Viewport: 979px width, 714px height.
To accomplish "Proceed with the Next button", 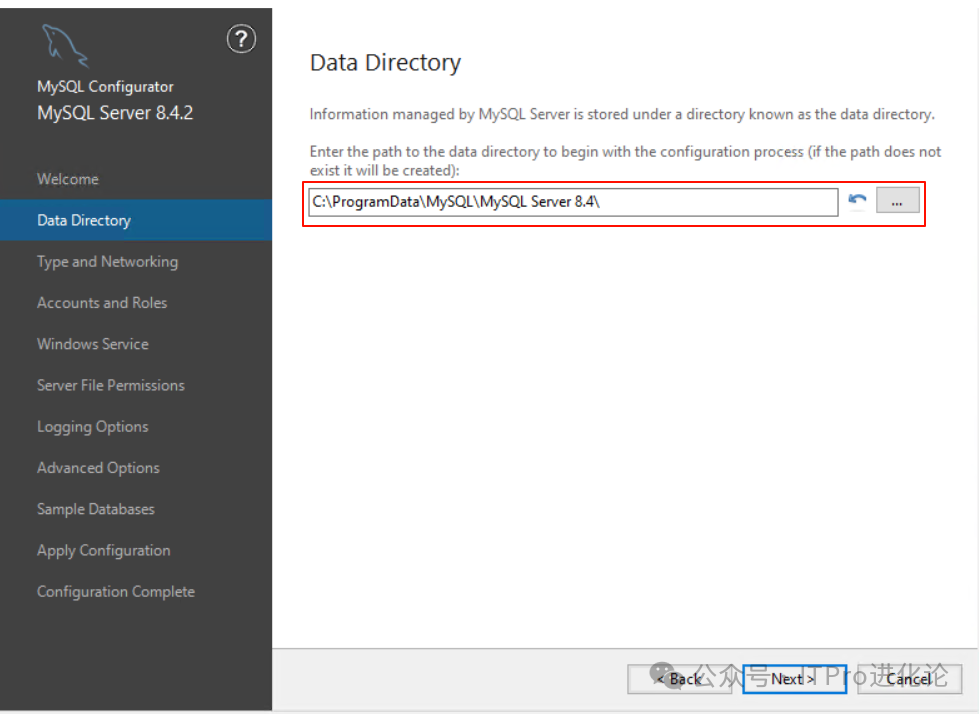I will click(x=794, y=679).
